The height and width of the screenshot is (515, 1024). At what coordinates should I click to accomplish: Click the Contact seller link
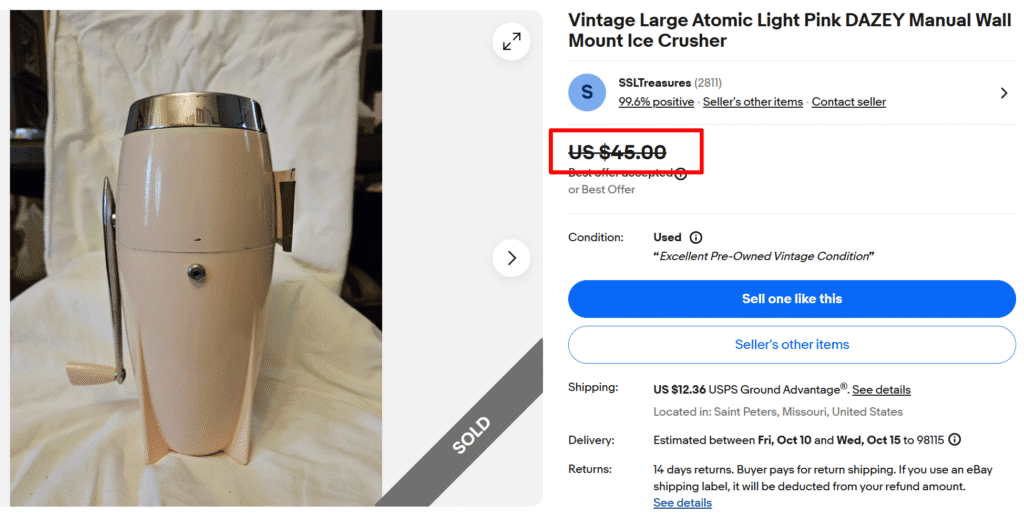tap(848, 102)
